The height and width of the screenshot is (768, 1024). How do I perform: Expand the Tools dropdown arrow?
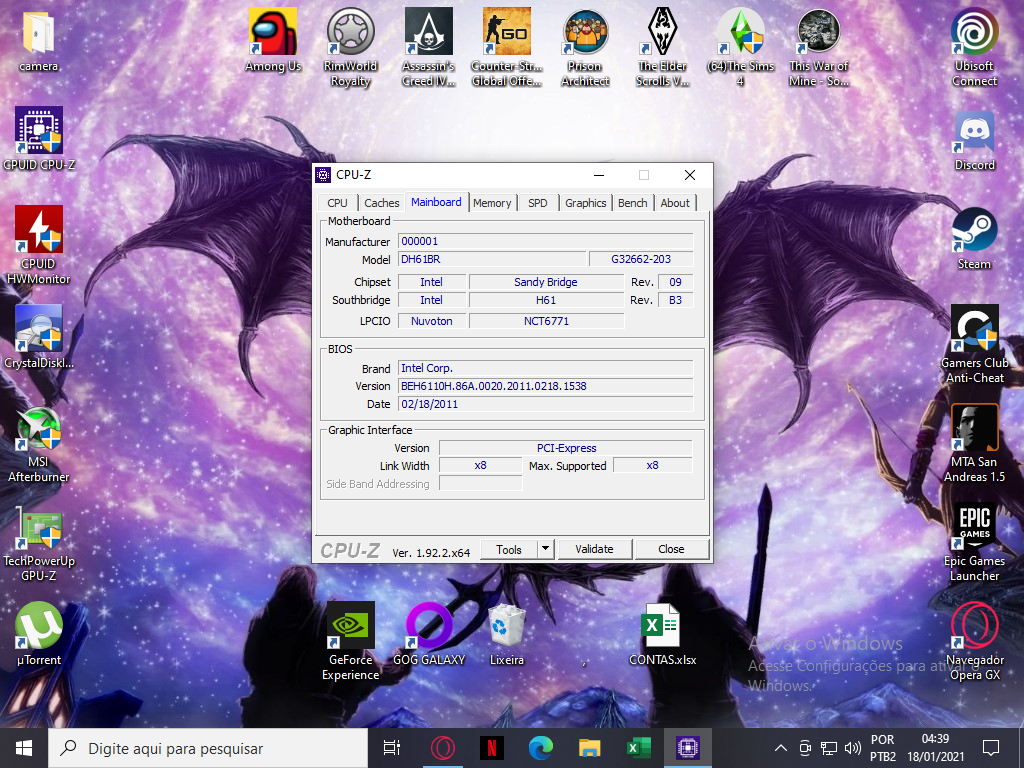tap(546, 549)
